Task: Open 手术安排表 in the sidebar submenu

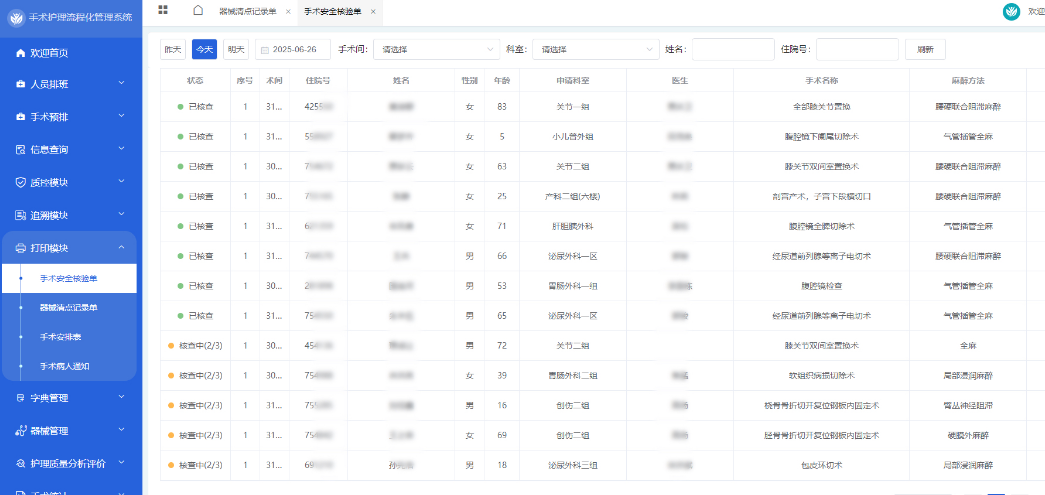Action: [x=69, y=337]
